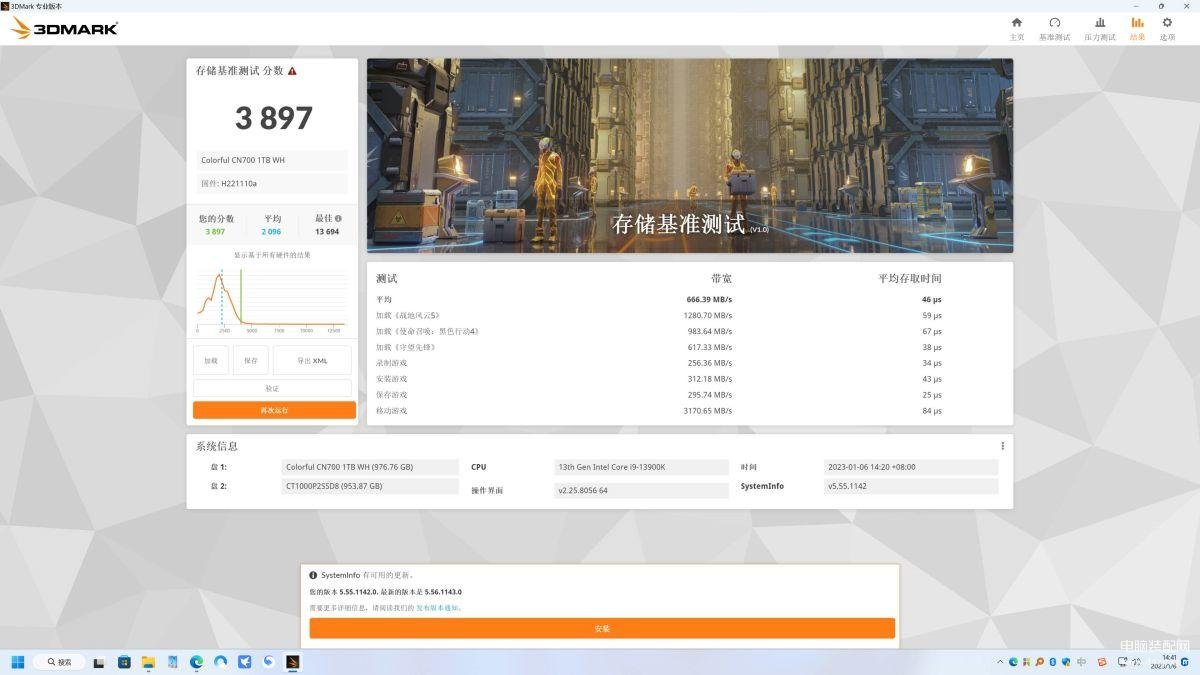Image resolution: width=1200 pixels, height=675 pixels.
Task: Click the 3DMARK logo
Action: (x=64, y=28)
